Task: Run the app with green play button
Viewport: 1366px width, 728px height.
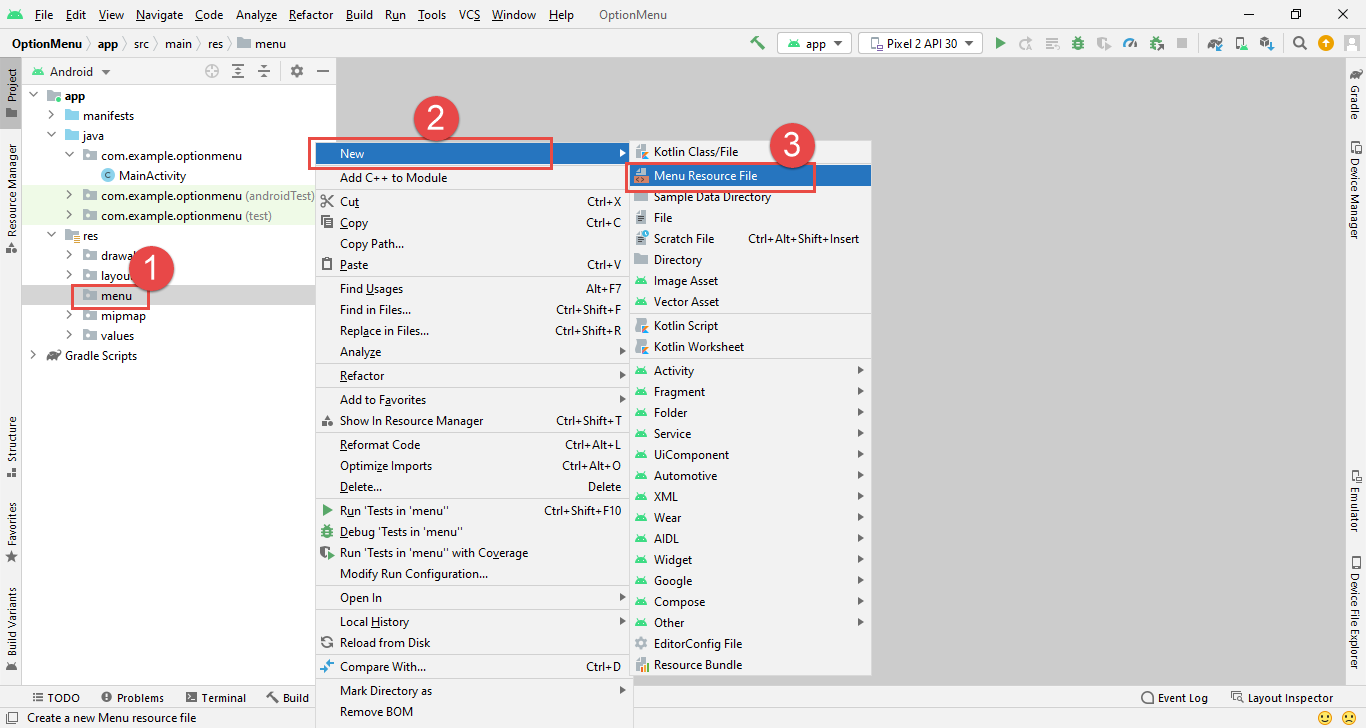Action: 1000,43
